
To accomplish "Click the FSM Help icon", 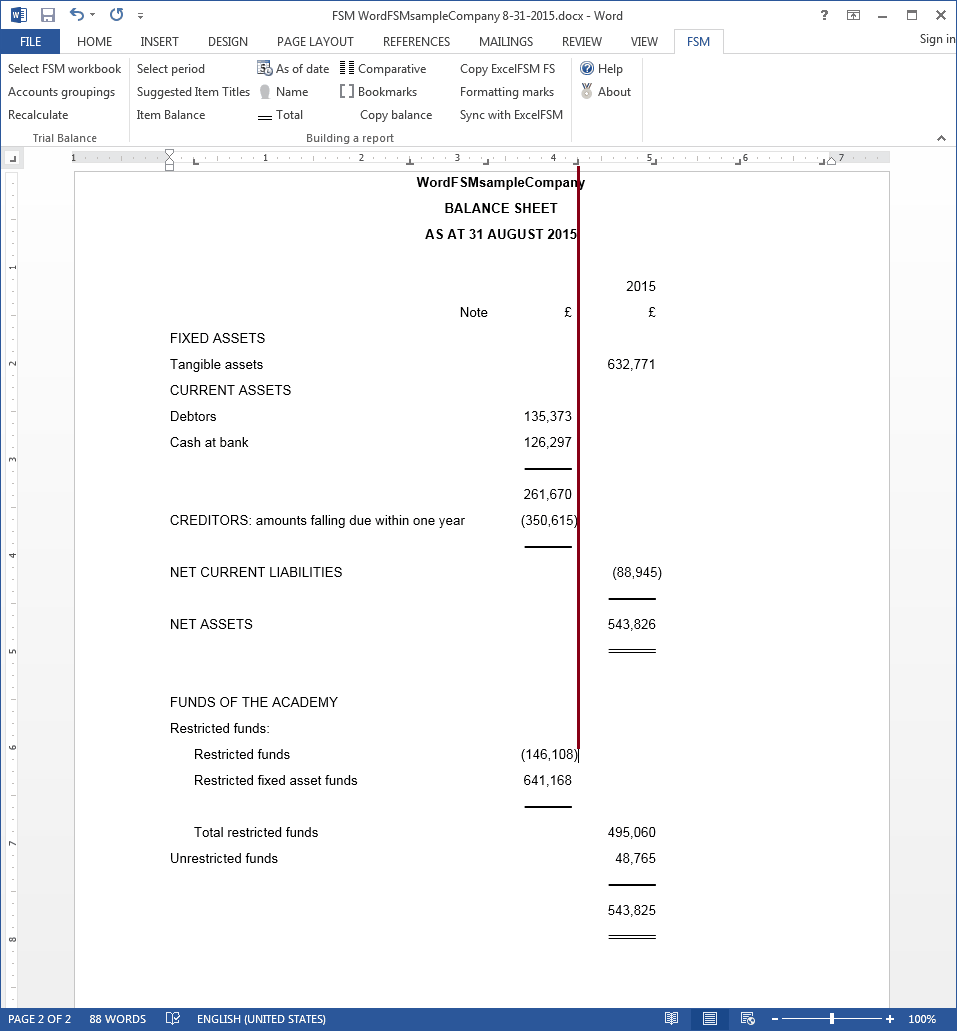I will pyautogui.click(x=587, y=68).
